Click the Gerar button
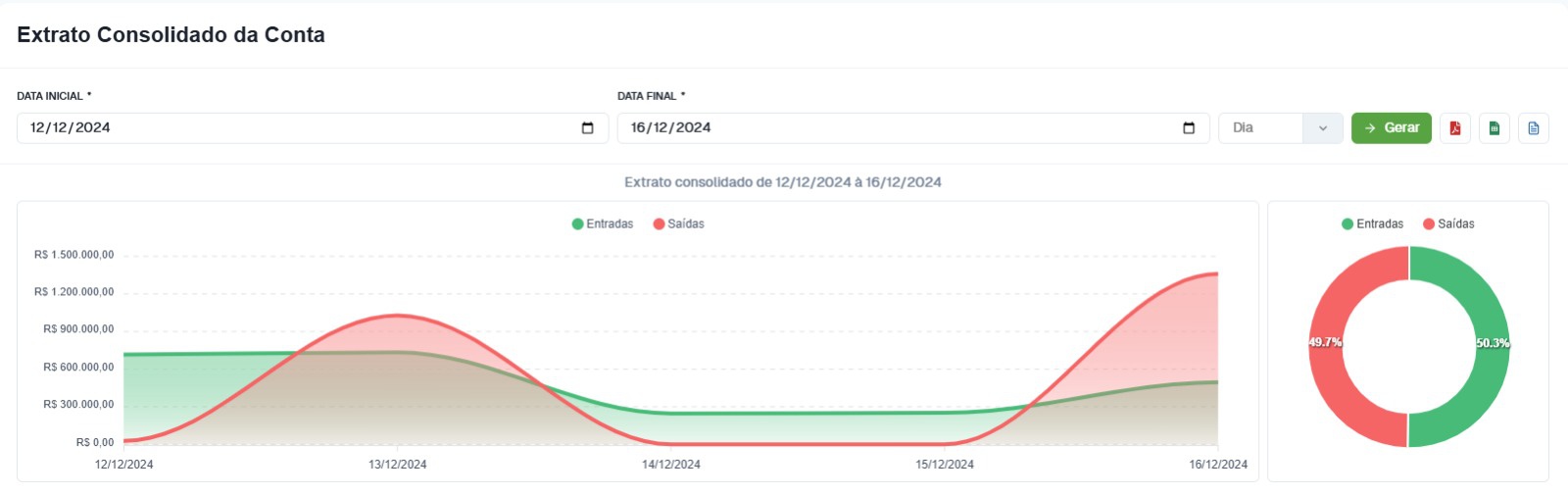Viewport: 1568px width, 494px height. click(1392, 128)
